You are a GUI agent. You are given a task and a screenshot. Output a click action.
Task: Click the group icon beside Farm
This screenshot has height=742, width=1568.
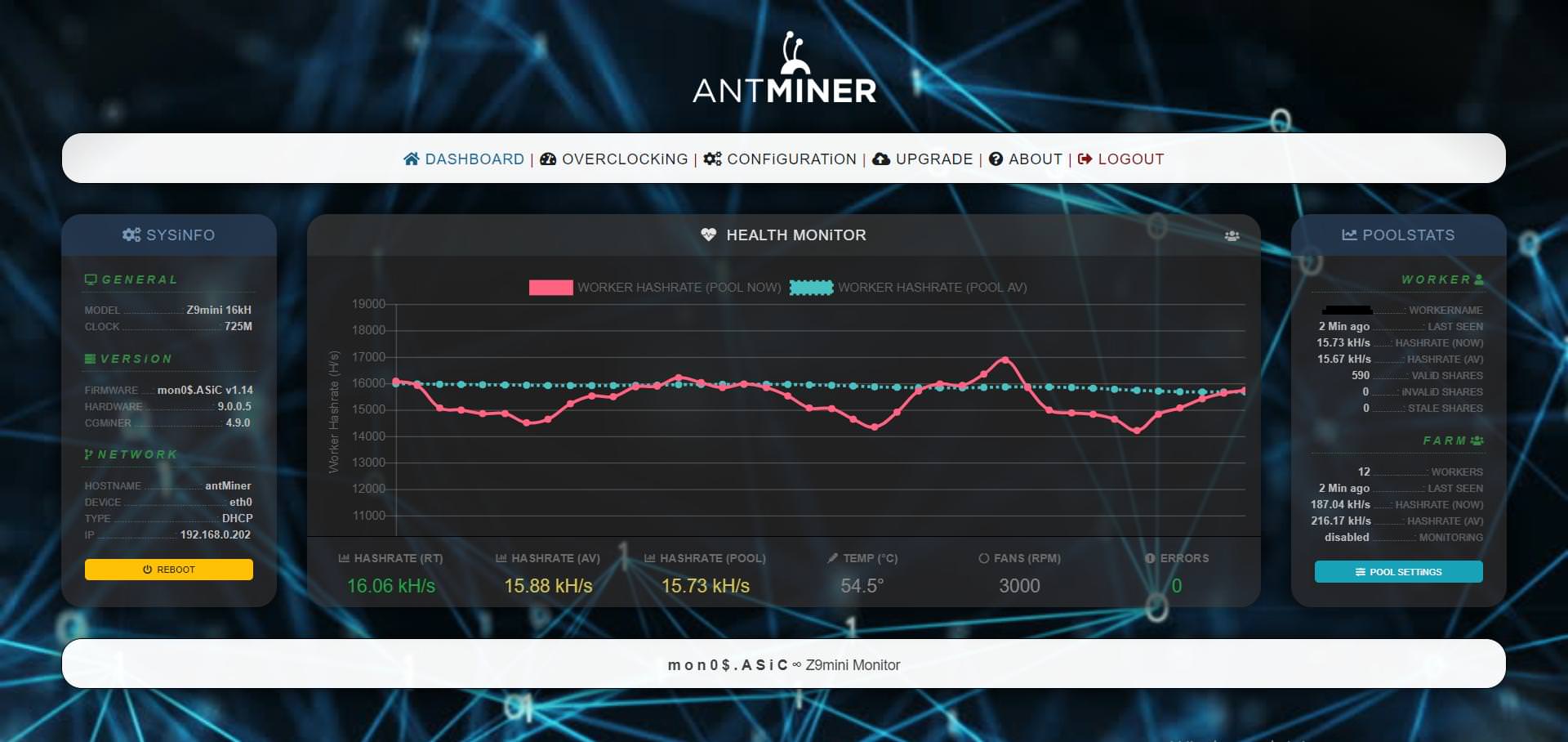(x=1477, y=440)
